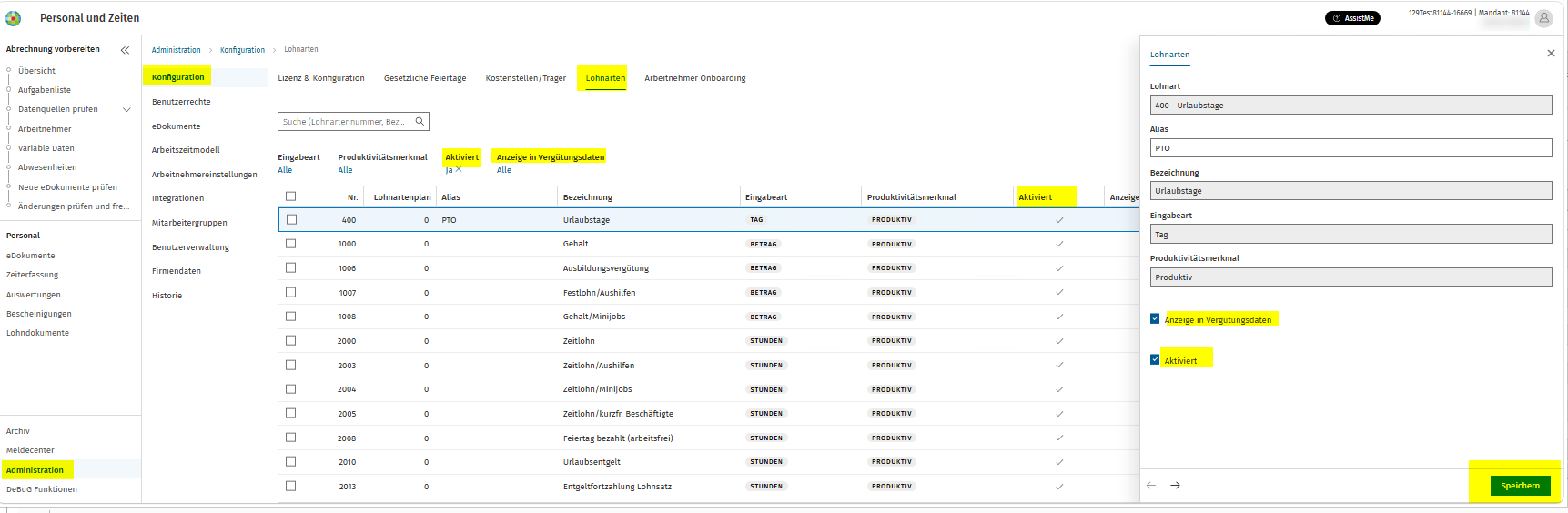The width and height of the screenshot is (1568, 513).
Task: Open Eingabeart filter dropdown 'Alle'
Action: pyautogui.click(x=286, y=170)
